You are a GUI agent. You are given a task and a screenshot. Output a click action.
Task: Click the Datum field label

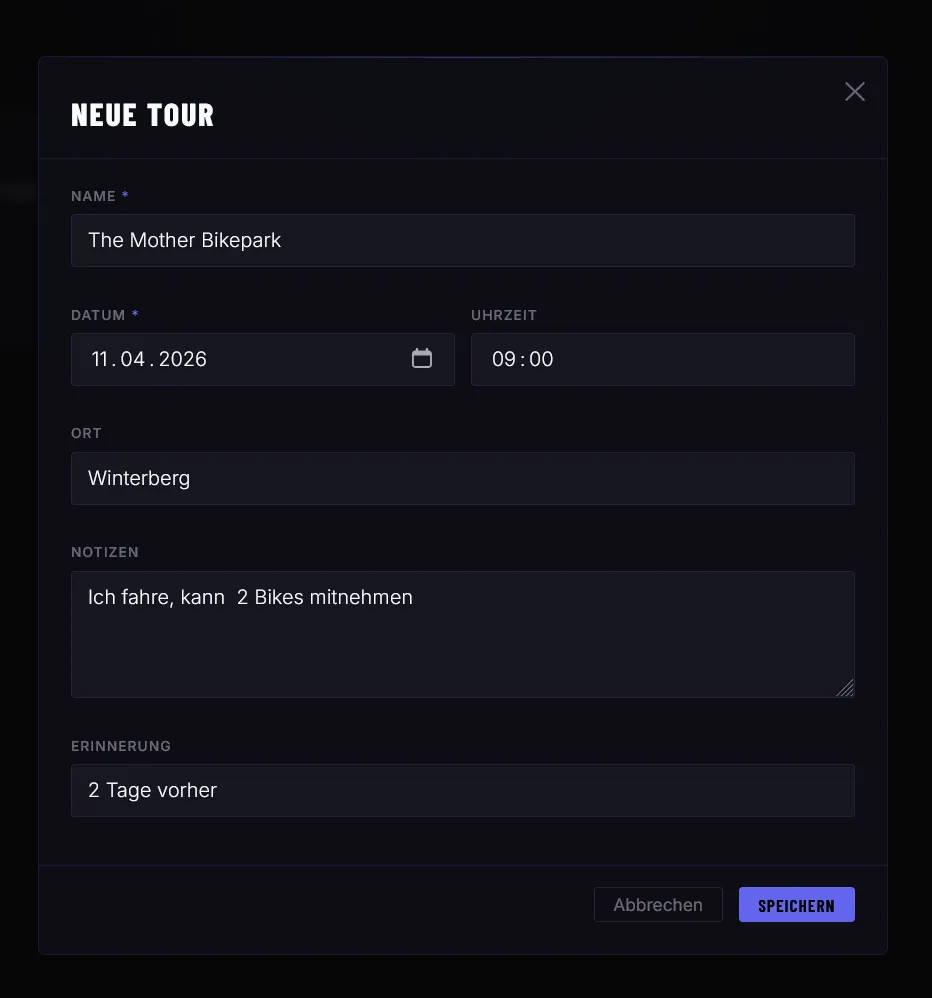98,315
